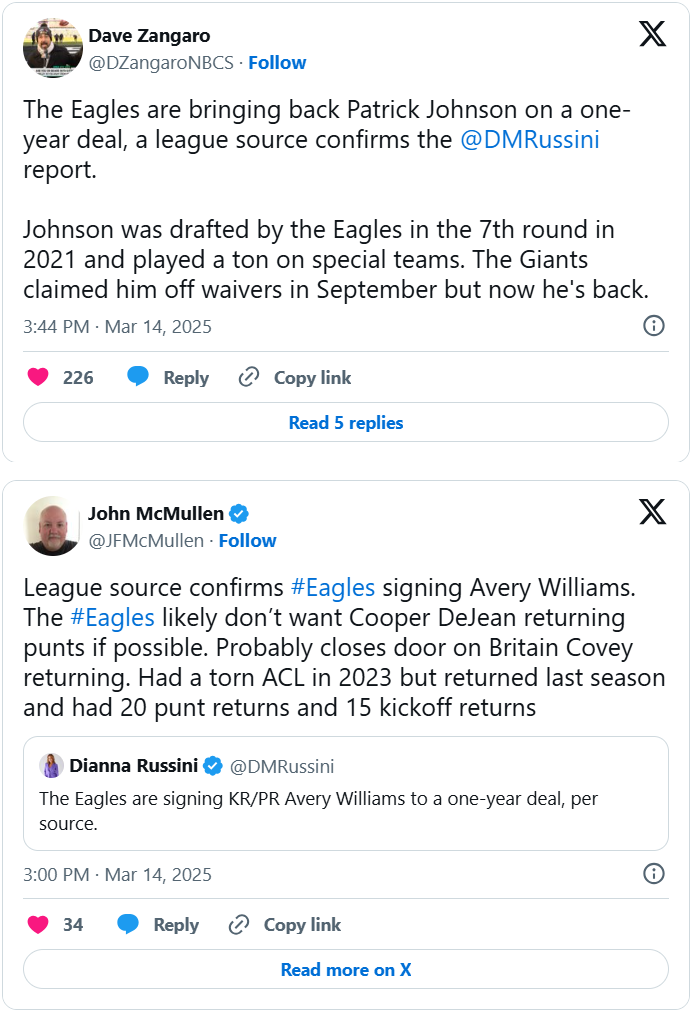Follow @JFMcMullen
692x1010 pixels.
247,540
